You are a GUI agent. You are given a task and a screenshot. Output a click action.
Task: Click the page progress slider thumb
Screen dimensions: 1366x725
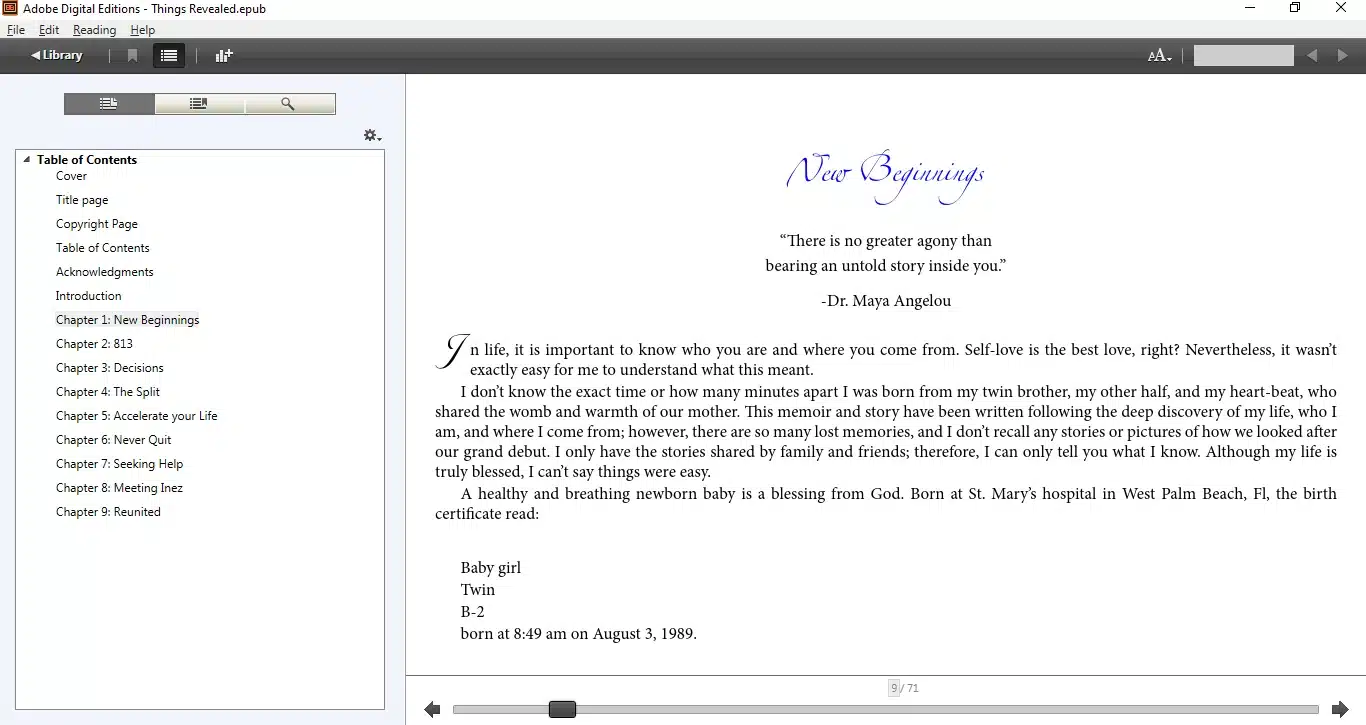(x=562, y=709)
